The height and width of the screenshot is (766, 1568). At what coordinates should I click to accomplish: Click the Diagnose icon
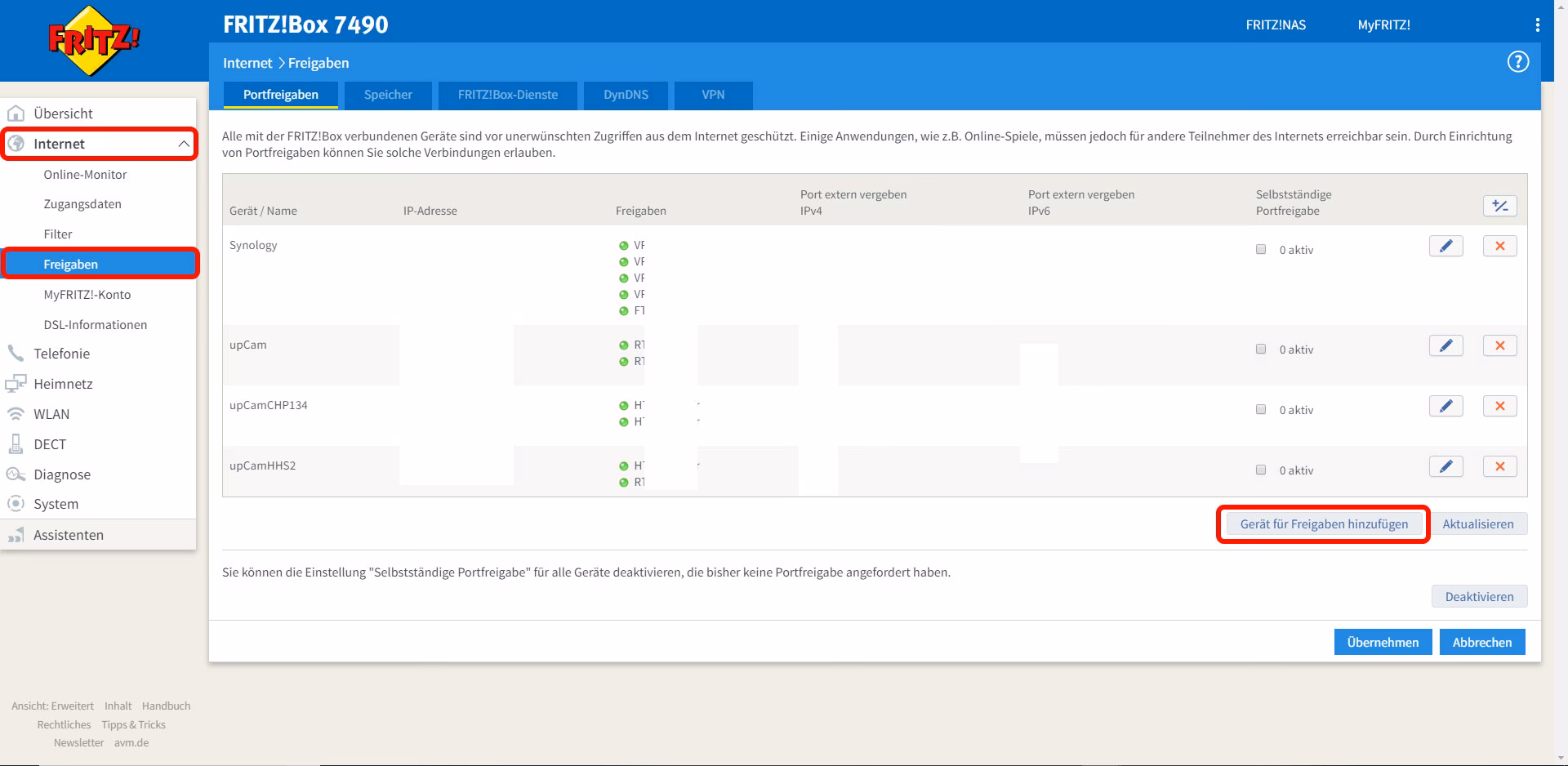[16, 474]
